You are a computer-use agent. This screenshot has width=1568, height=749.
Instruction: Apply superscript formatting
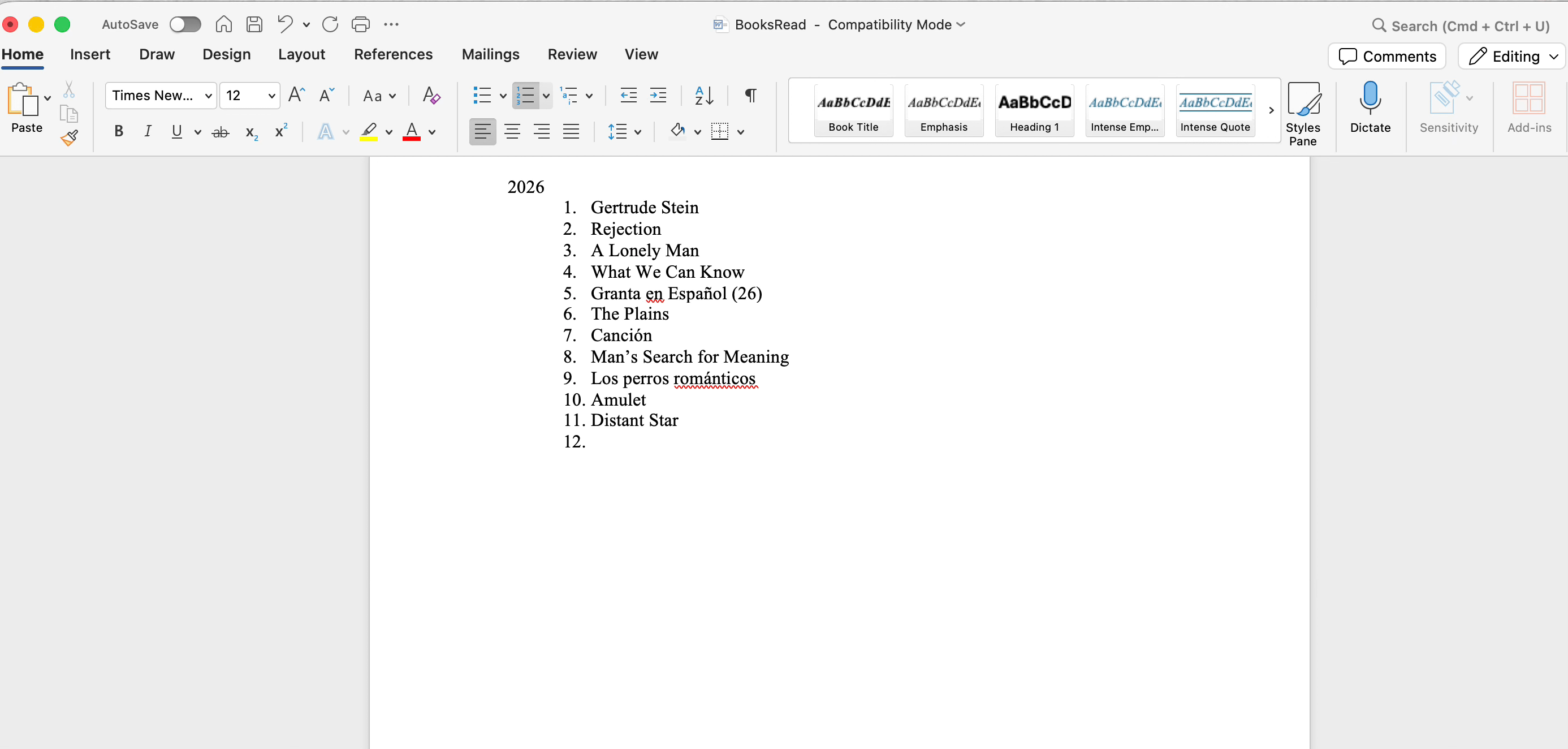[280, 131]
